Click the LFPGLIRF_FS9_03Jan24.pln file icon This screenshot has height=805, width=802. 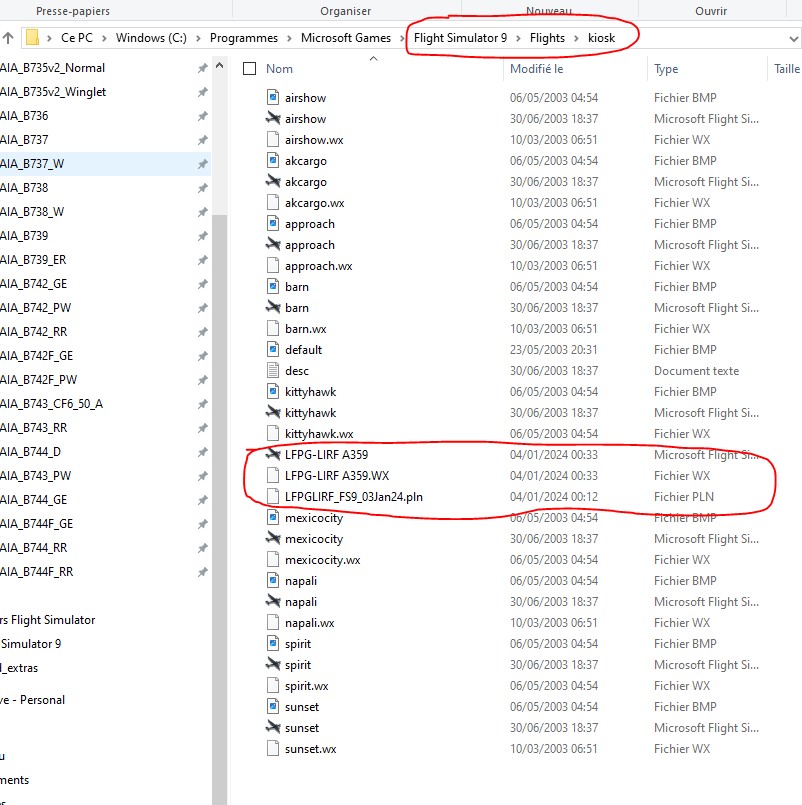[x=273, y=496]
